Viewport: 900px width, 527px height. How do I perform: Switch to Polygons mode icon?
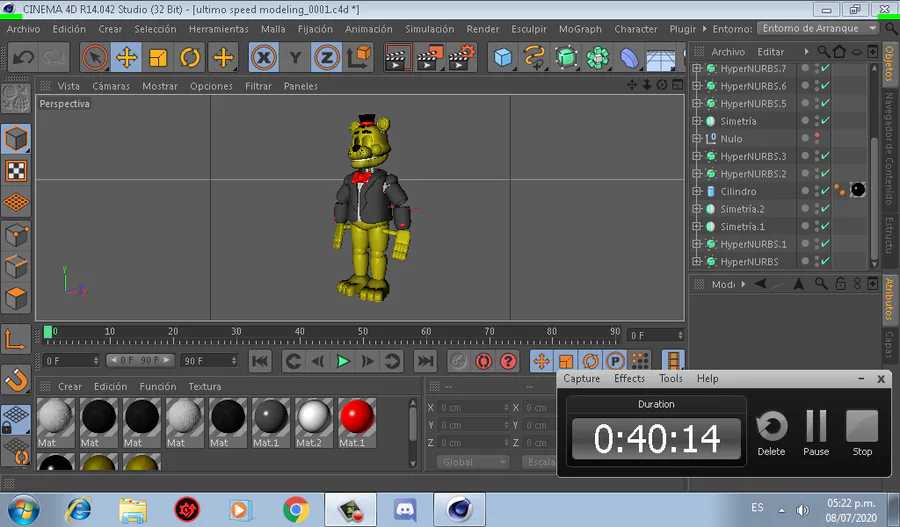(16, 299)
